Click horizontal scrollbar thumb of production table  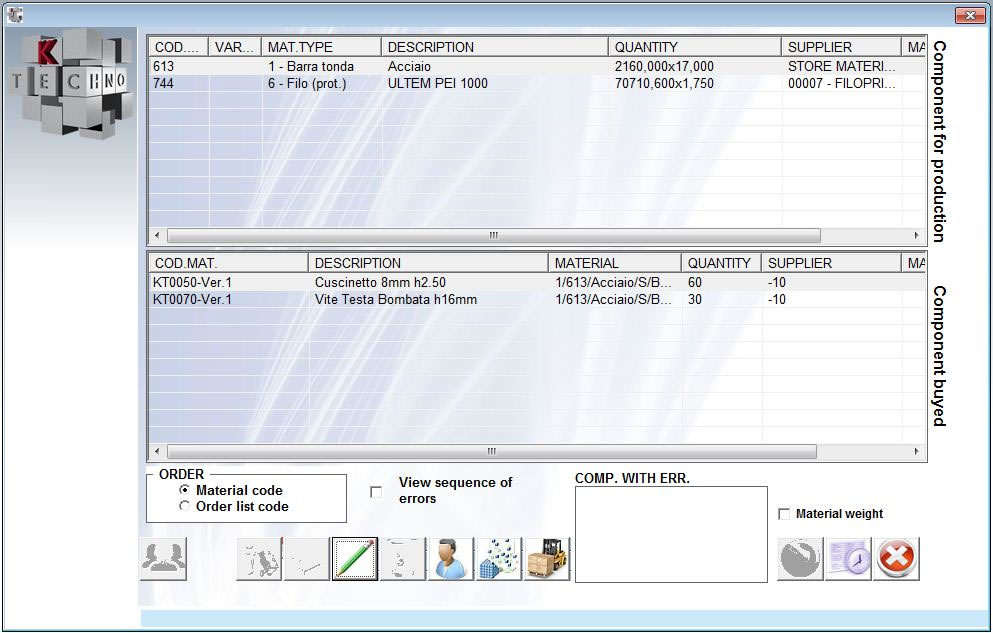[x=494, y=235]
